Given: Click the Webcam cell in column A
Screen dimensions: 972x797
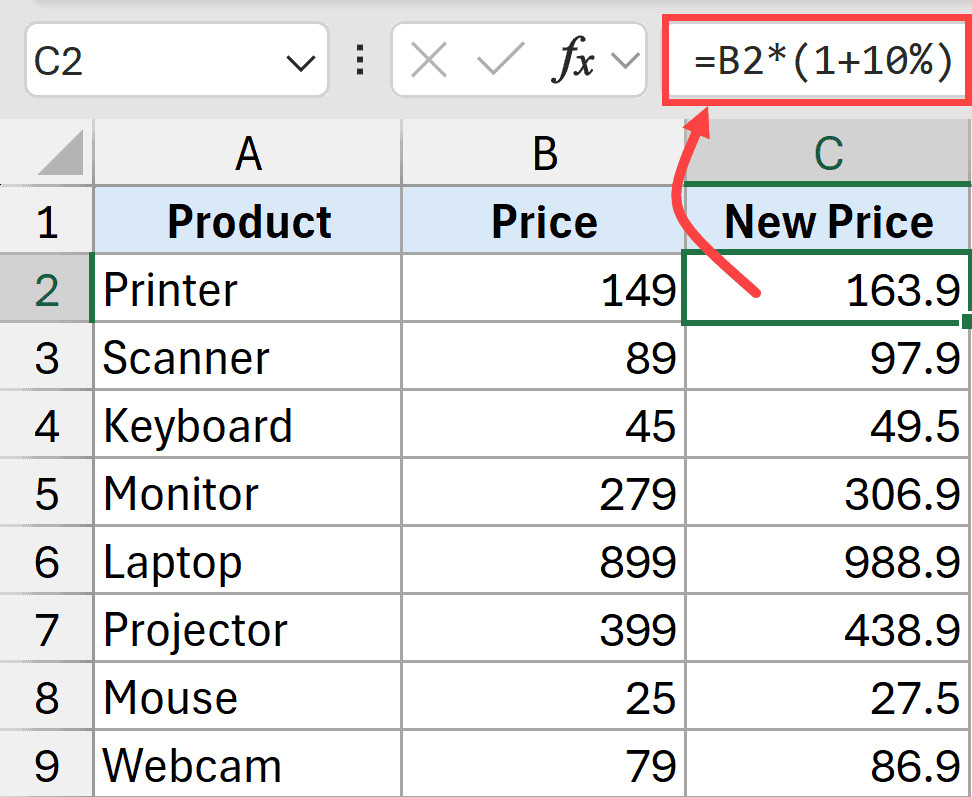Looking at the screenshot, I should 248,766.
